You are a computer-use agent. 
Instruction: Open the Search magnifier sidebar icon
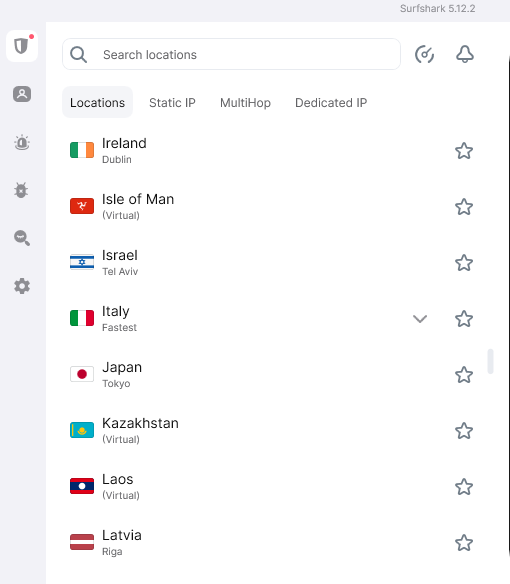22,238
